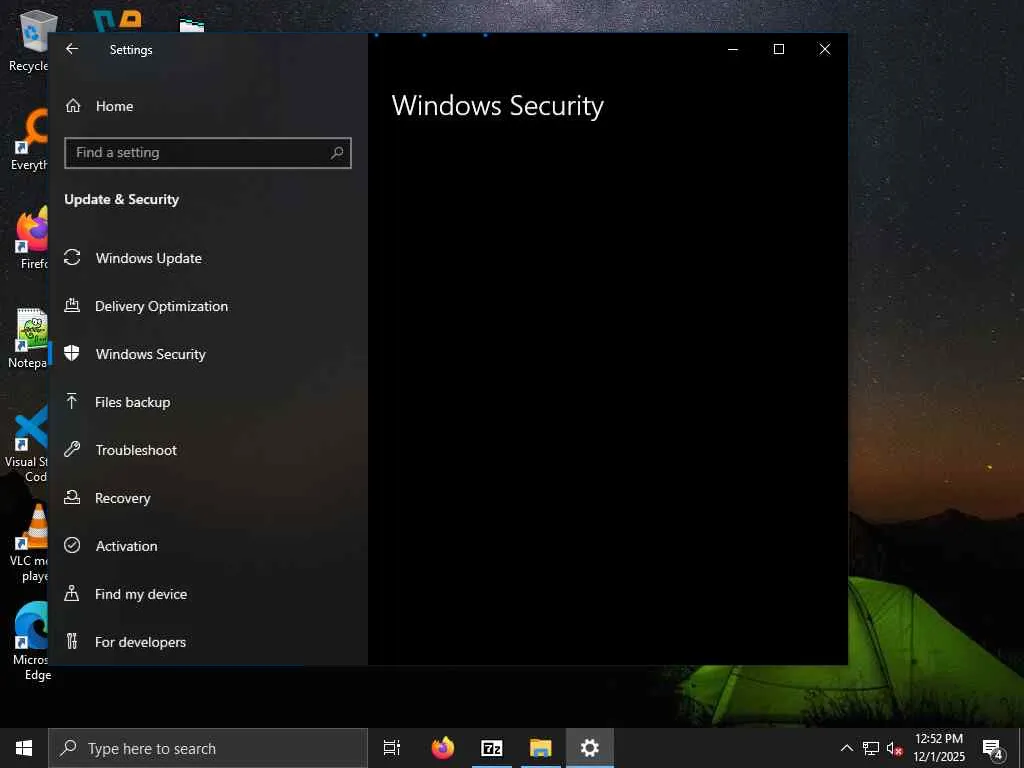Click the Troubleshoot wrench icon
The height and width of the screenshot is (768, 1024).
[x=72, y=449]
